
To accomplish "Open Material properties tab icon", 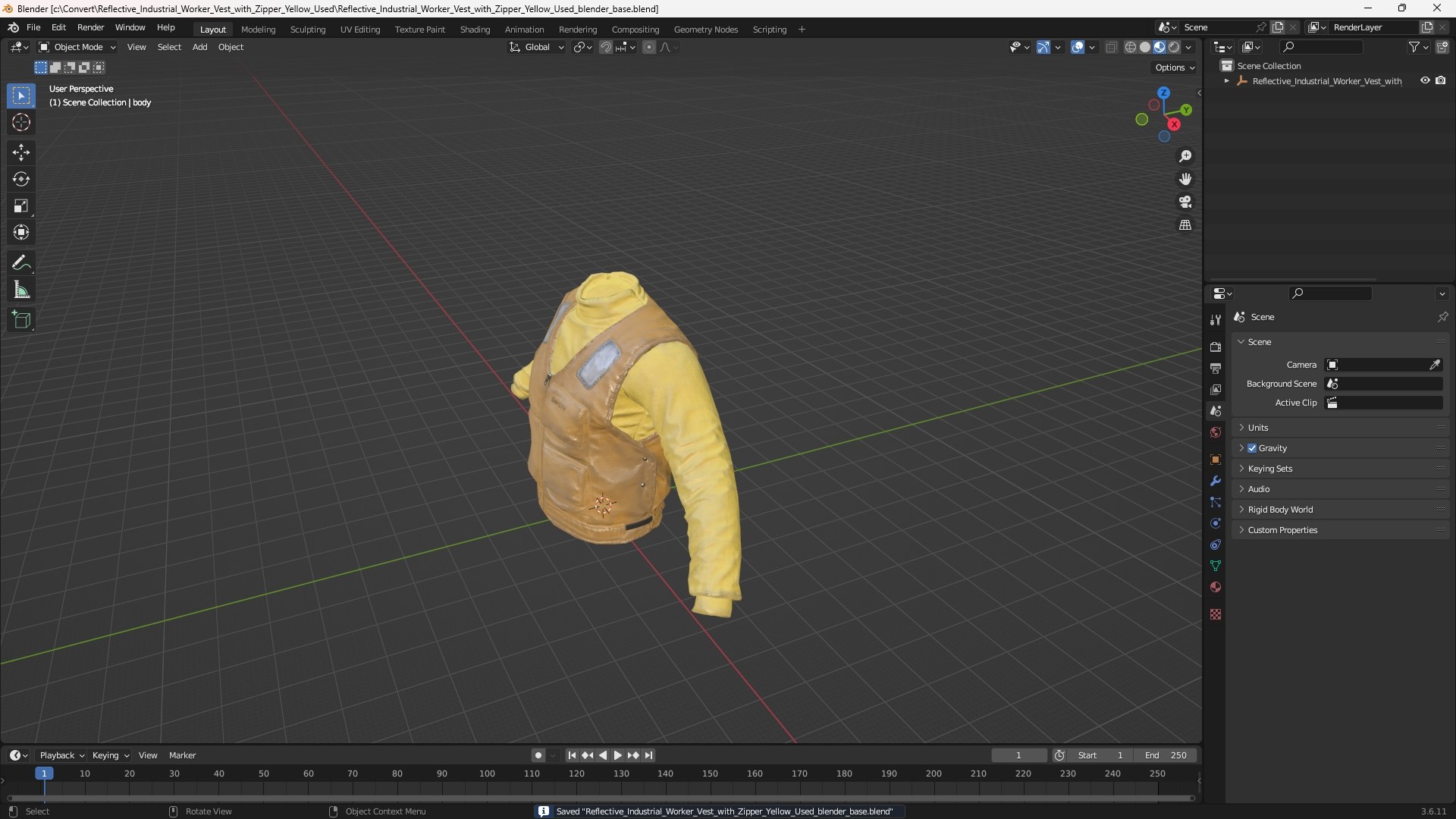I will [x=1216, y=587].
